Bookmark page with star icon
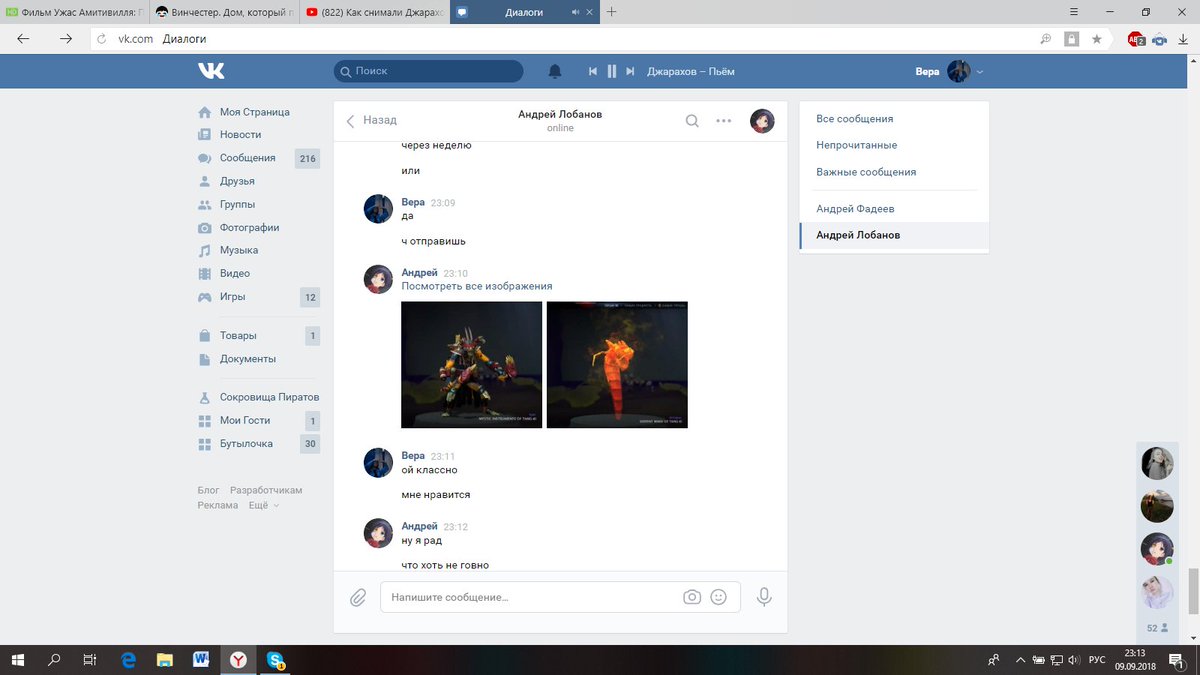This screenshot has width=1200, height=675. coord(1096,39)
